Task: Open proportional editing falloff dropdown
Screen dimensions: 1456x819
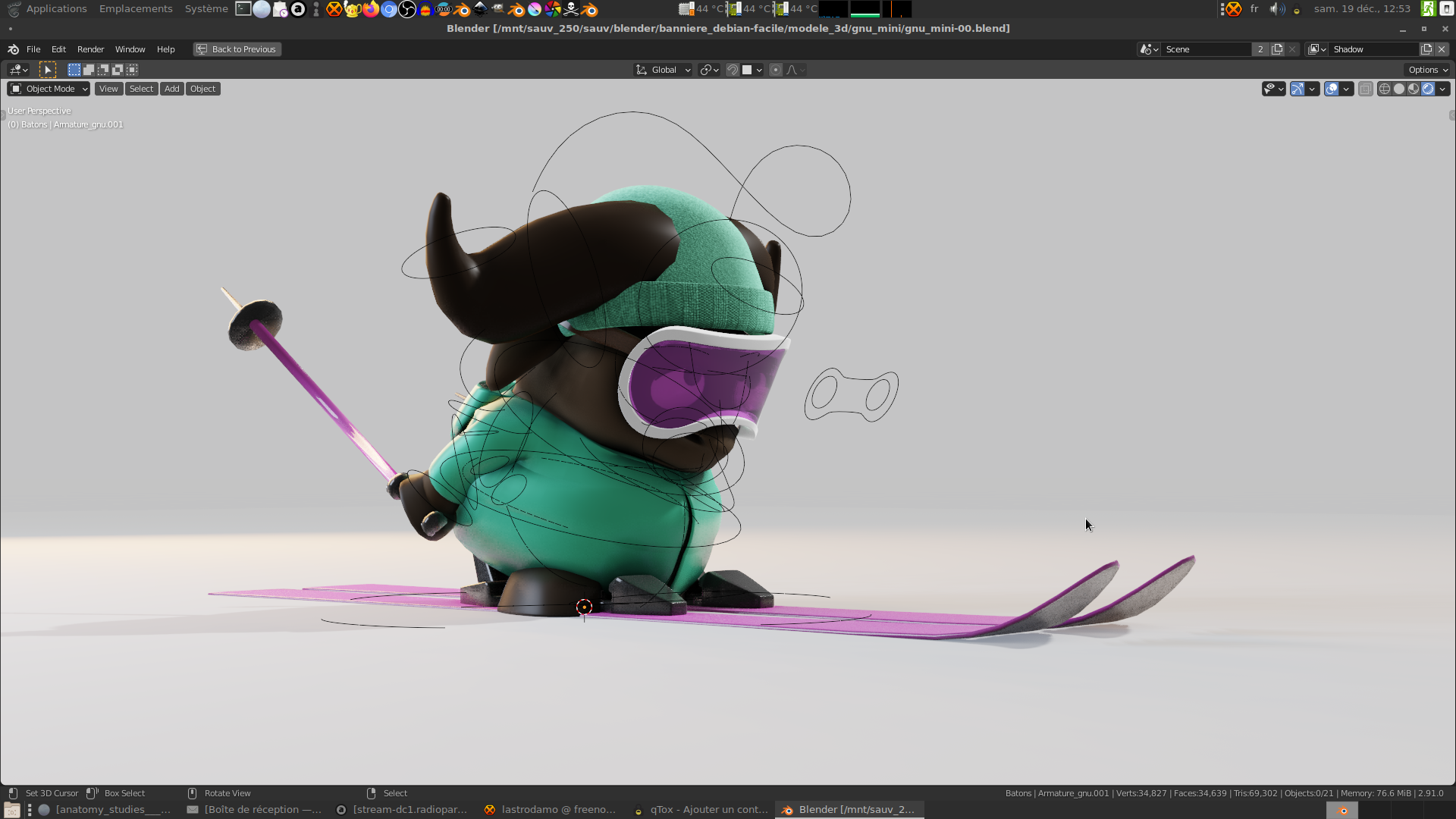Action: [795, 70]
